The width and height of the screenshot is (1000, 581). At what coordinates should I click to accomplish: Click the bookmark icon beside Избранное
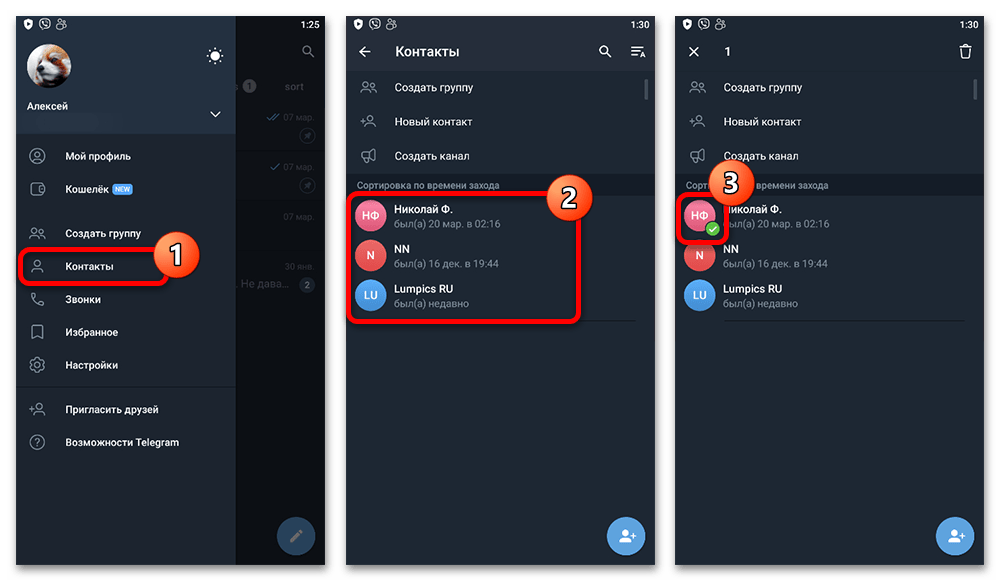(x=38, y=332)
